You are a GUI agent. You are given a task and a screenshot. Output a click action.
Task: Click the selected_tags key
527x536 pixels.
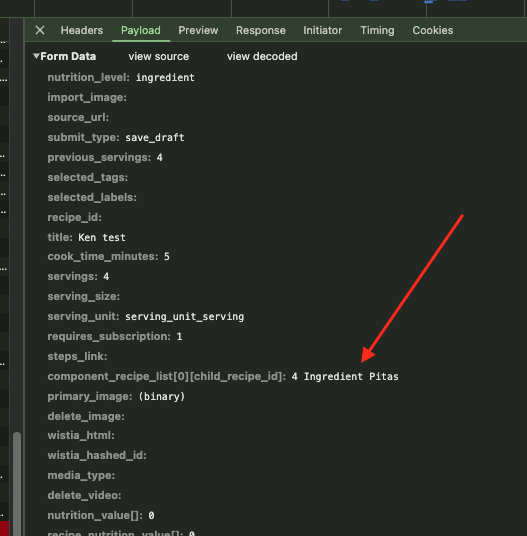click(88, 177)
